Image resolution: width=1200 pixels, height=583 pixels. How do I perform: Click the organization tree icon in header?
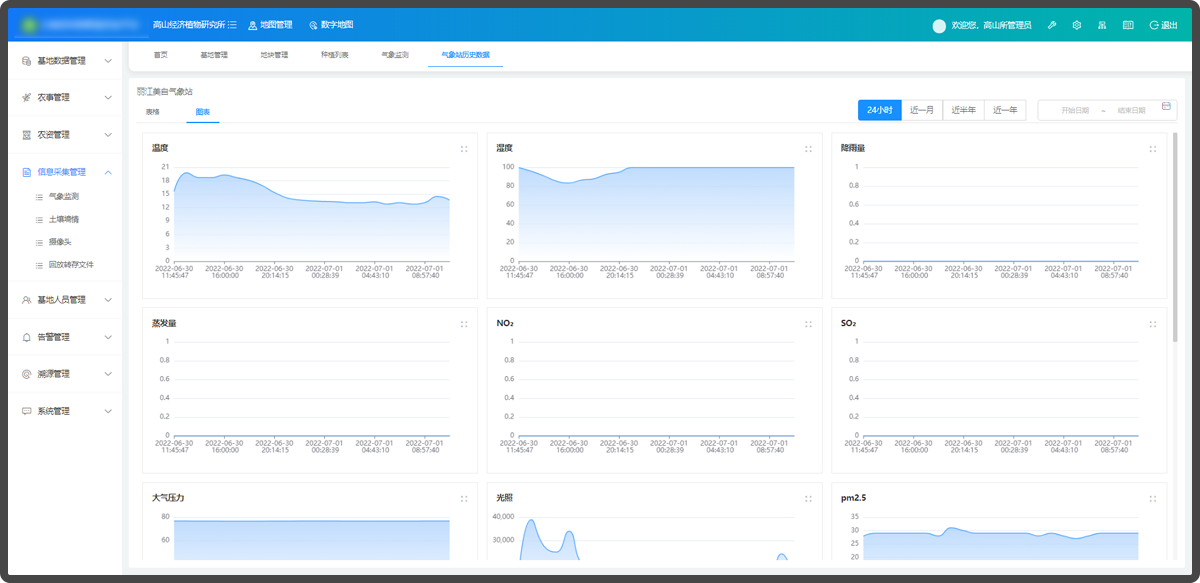pyautogui.click(x=1102, y=25)
